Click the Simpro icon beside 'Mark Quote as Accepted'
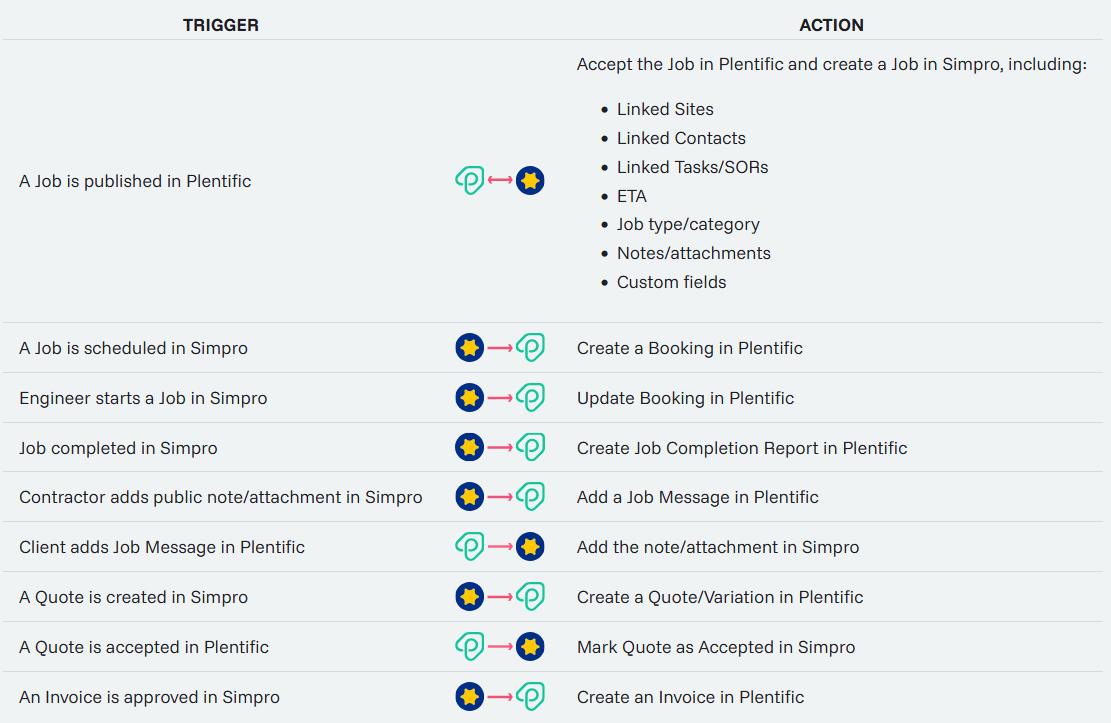1111x723 pixels. pos(530,647)
